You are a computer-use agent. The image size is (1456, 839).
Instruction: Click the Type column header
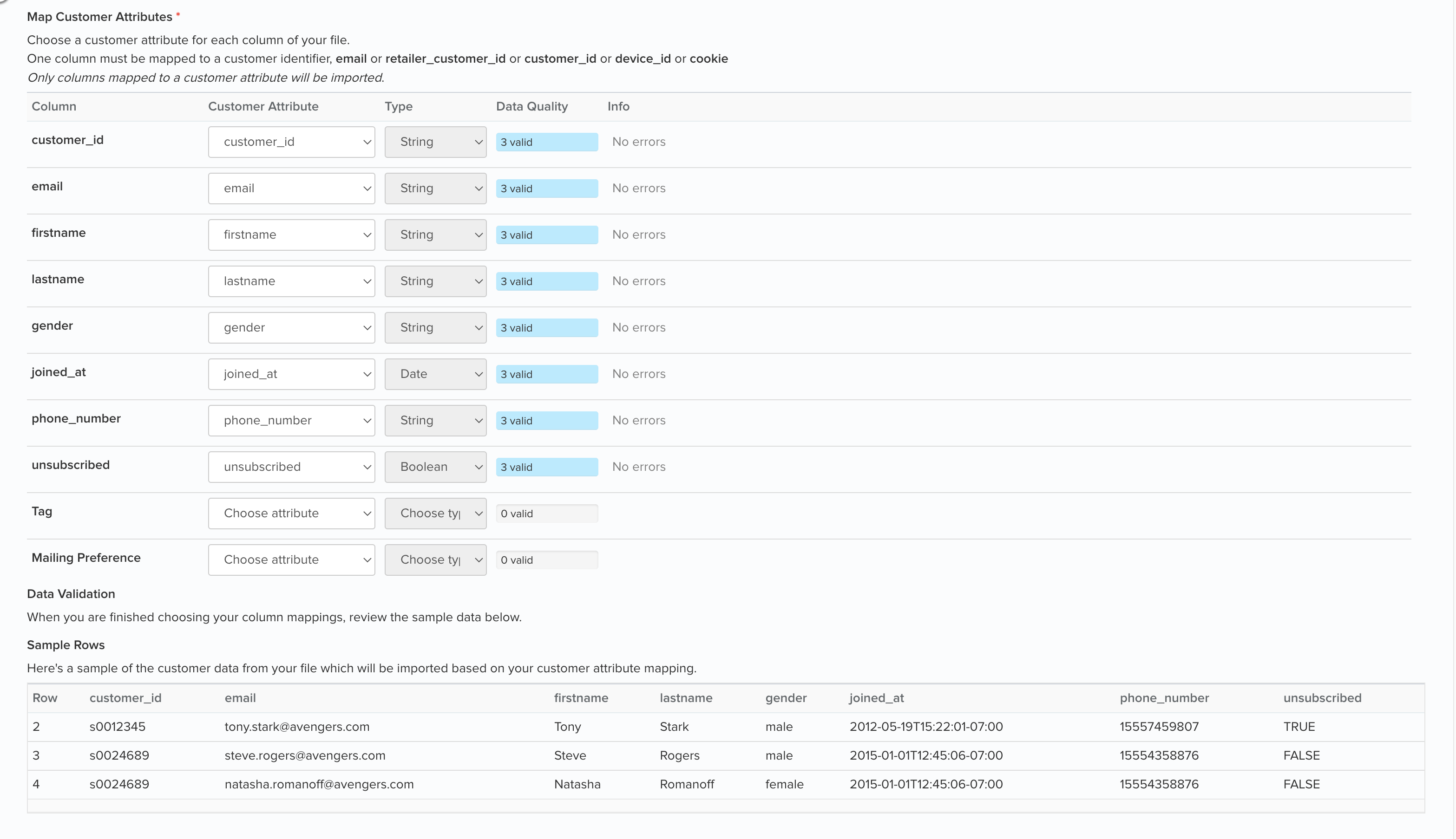pyautogui.click(x=399, y=107)
